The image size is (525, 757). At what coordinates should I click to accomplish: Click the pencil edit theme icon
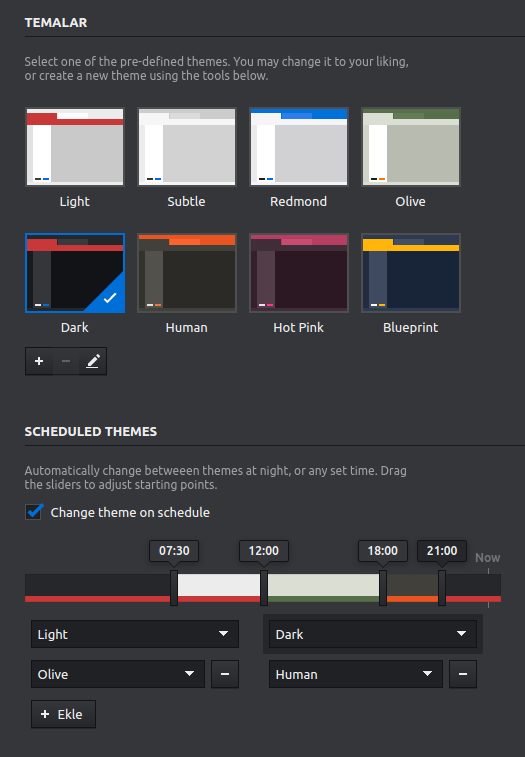93,361
